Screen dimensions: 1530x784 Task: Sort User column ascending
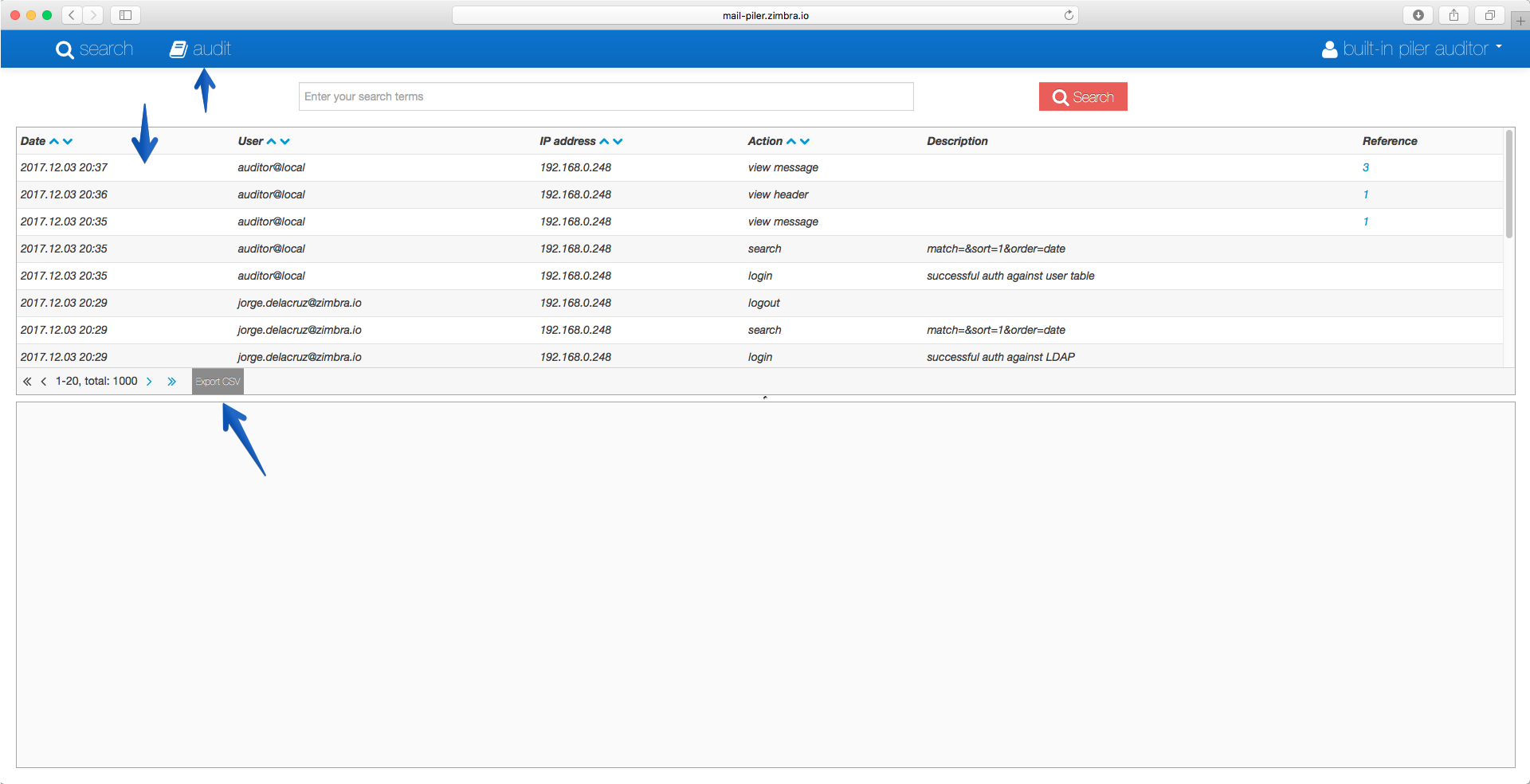click(x=272, y=141)
